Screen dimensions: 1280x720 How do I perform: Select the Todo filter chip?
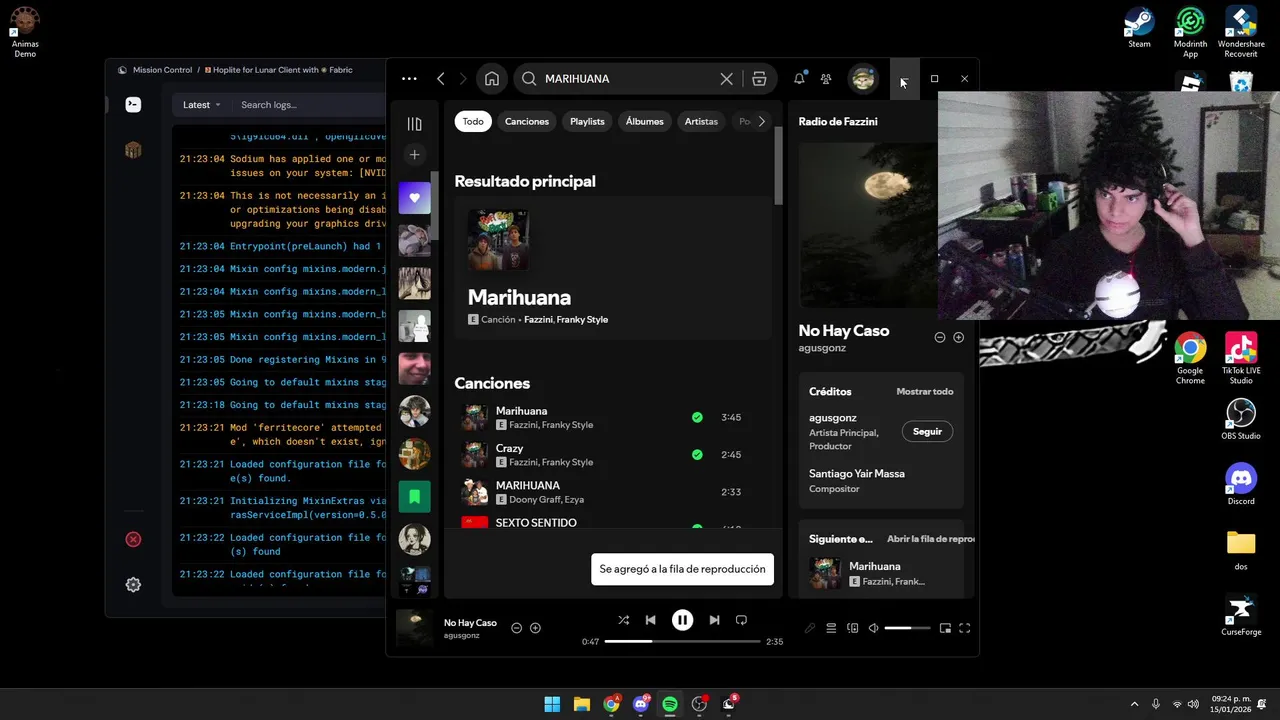pyautogui.click(x=473, y=121)
